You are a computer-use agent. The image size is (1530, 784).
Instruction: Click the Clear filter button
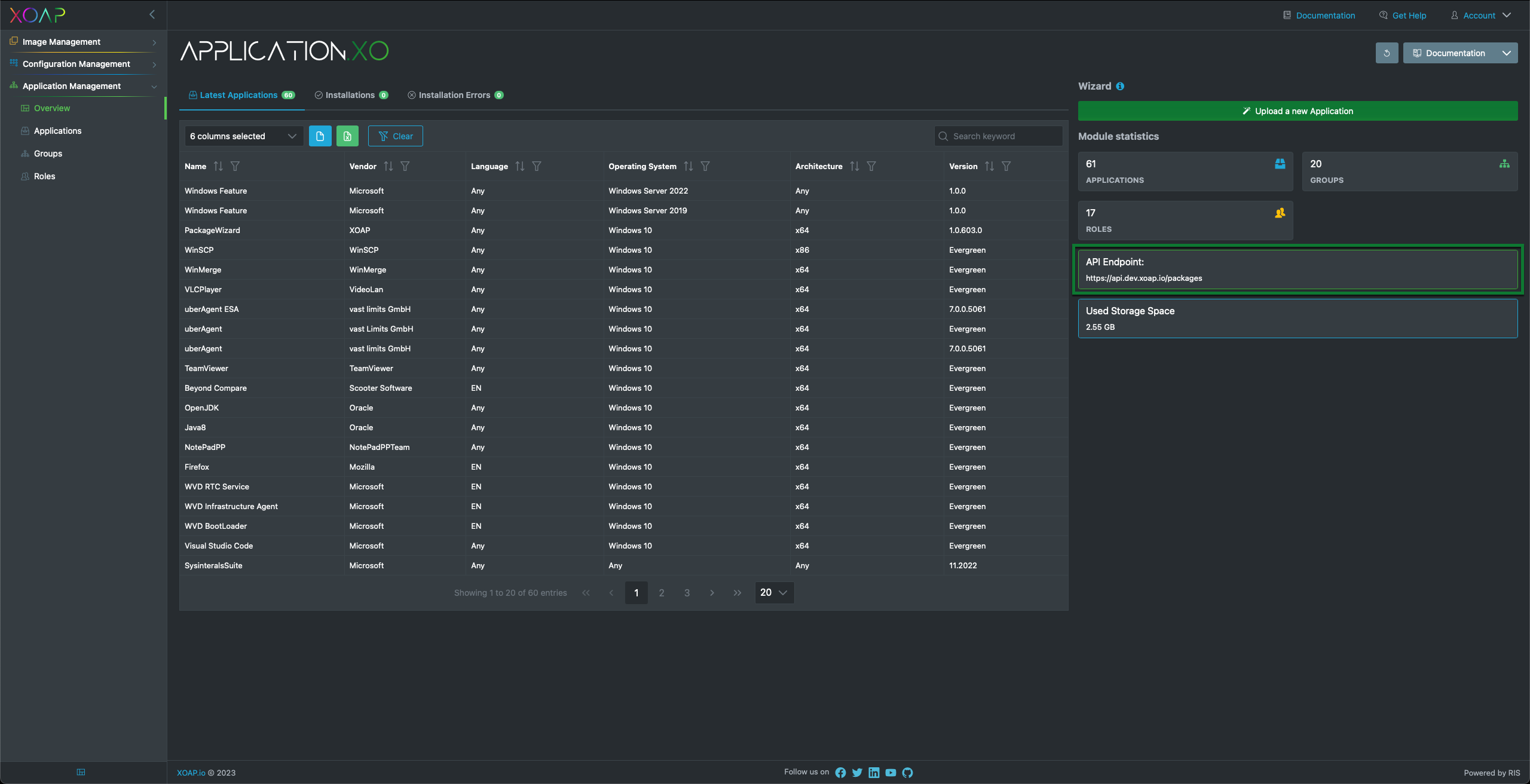click(x=396, y=136)
